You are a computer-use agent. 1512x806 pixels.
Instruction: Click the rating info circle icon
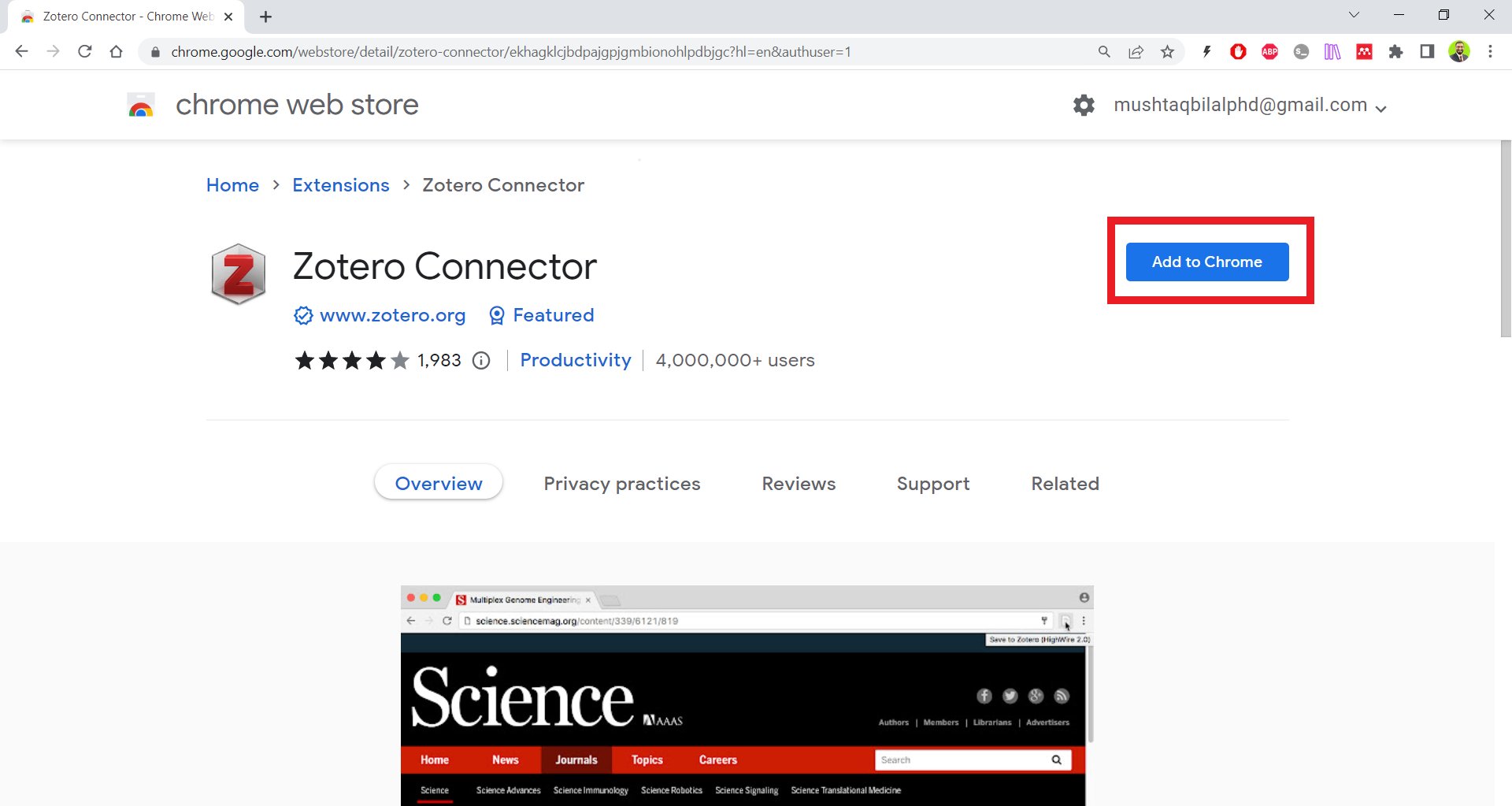click(481, 361)
